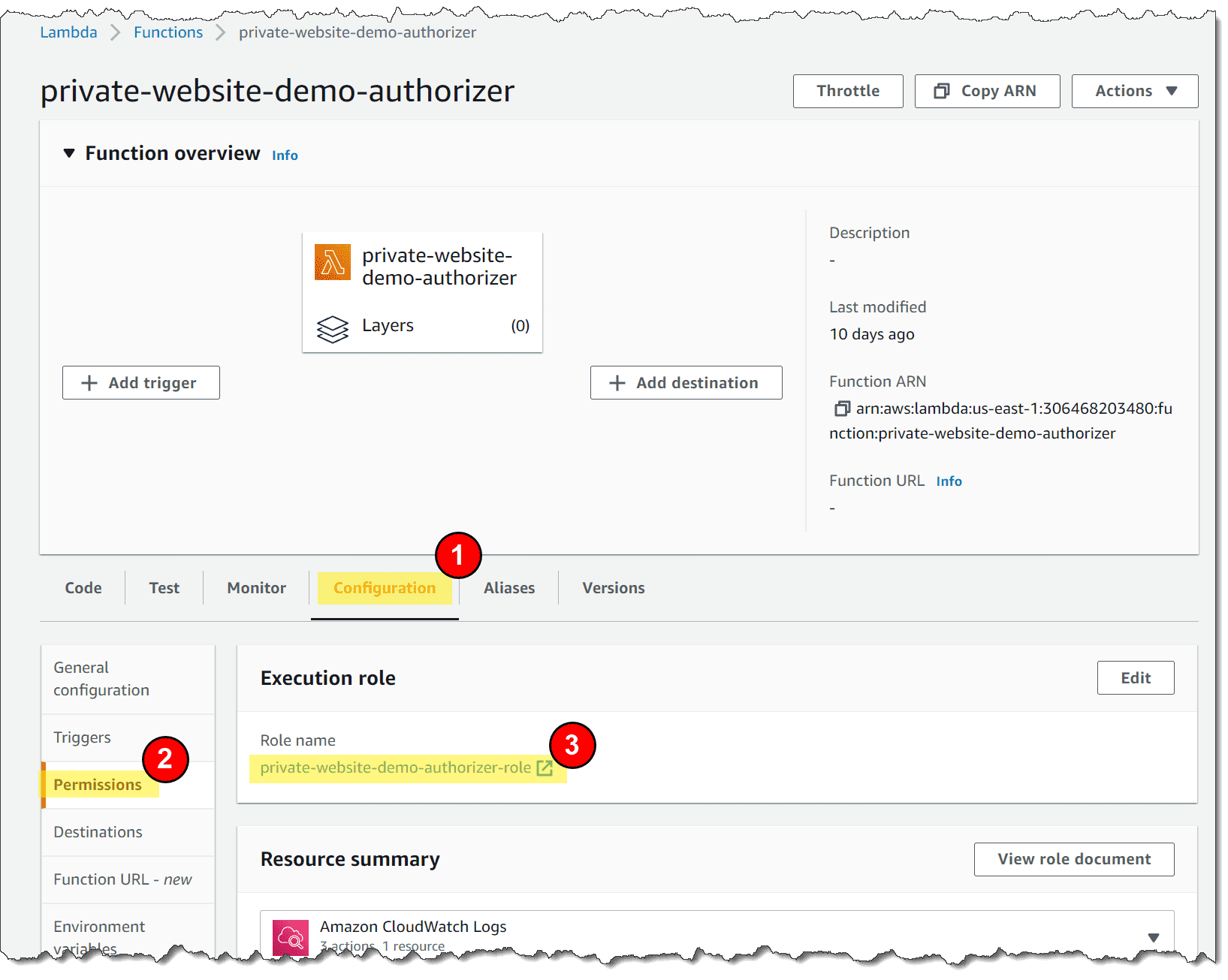Click the Layers stack icon
The image size is (1228, 980).
[332, 328]
